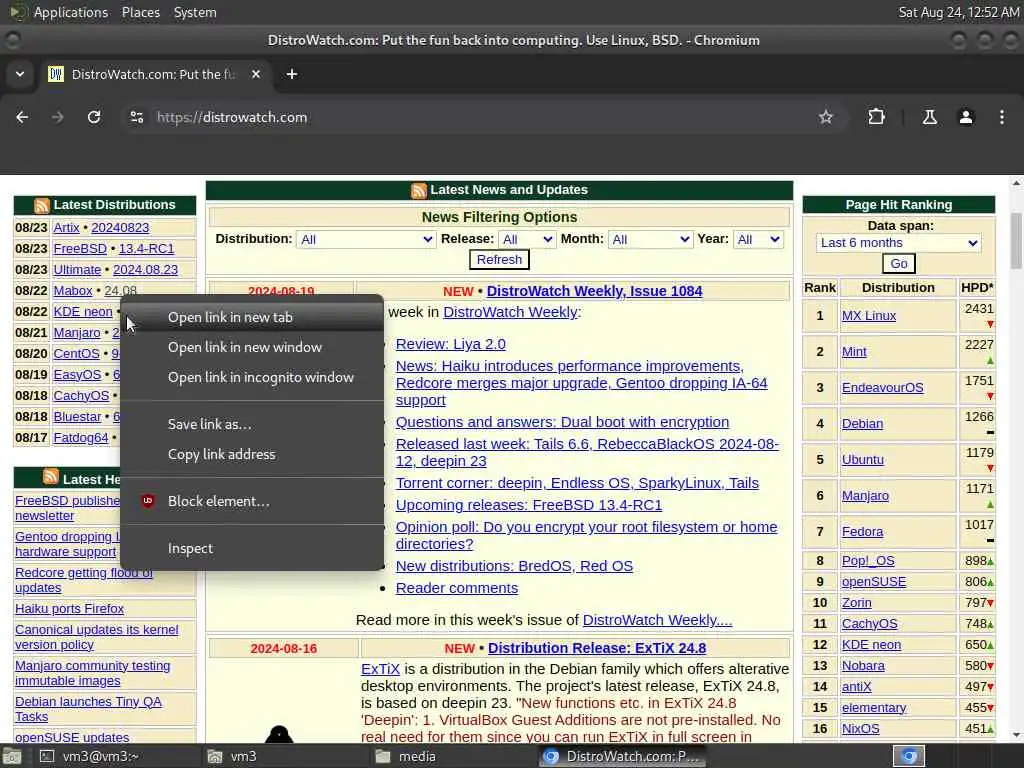Image resolution: width=1024 pixels, height=768 pixels.
Task: Open Torrent corner: deepin, Endless OS link
Action: [x=577, y=483]
